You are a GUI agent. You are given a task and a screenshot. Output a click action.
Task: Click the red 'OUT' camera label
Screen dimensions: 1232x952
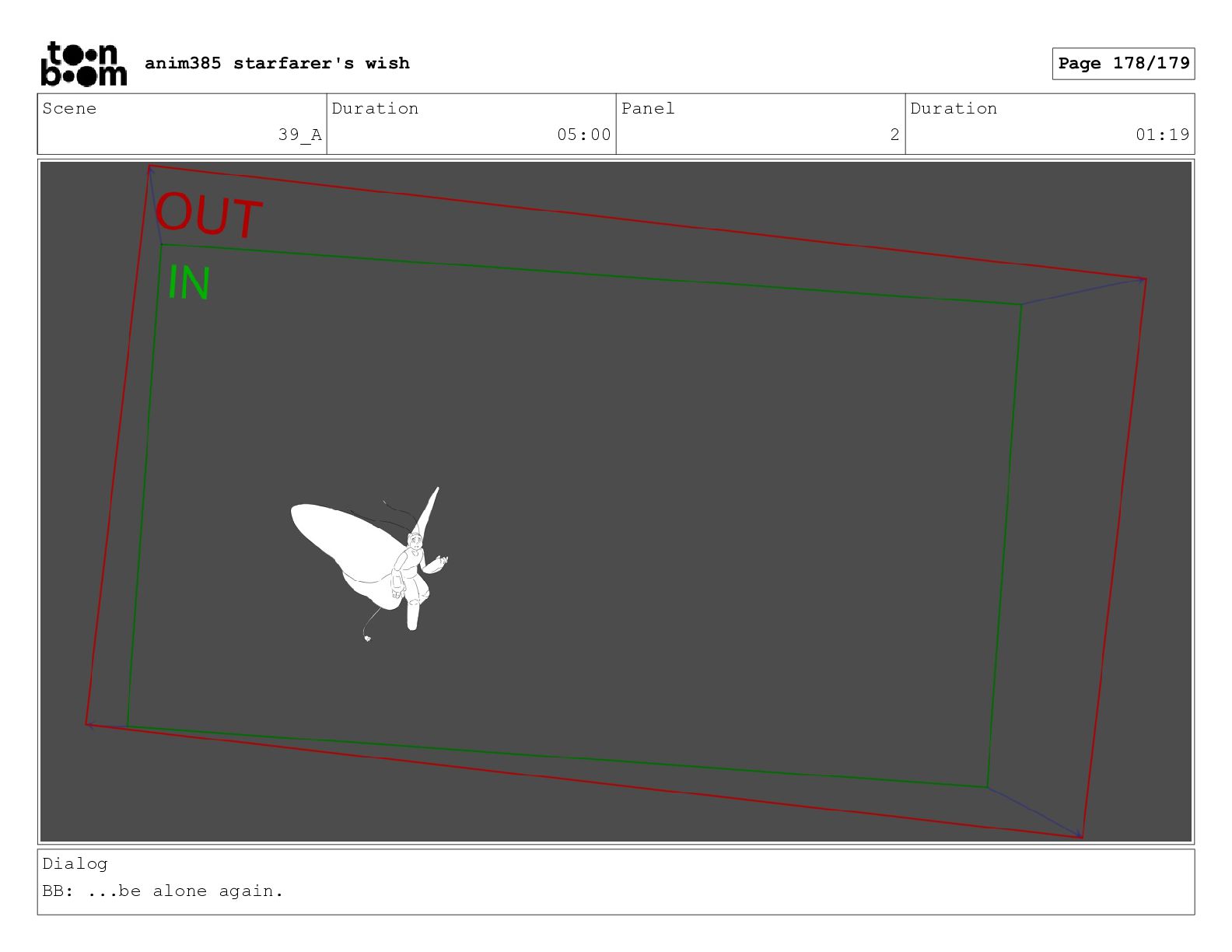208,215
